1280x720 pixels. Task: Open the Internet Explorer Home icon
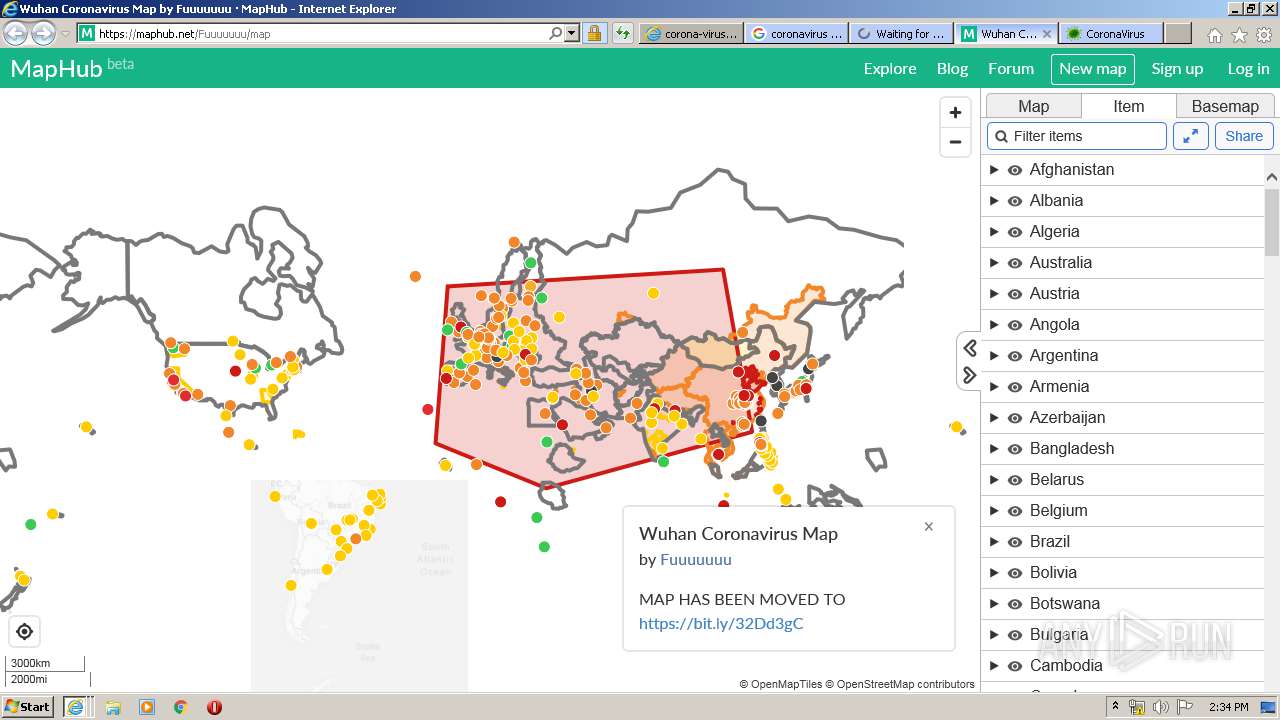1214,35
